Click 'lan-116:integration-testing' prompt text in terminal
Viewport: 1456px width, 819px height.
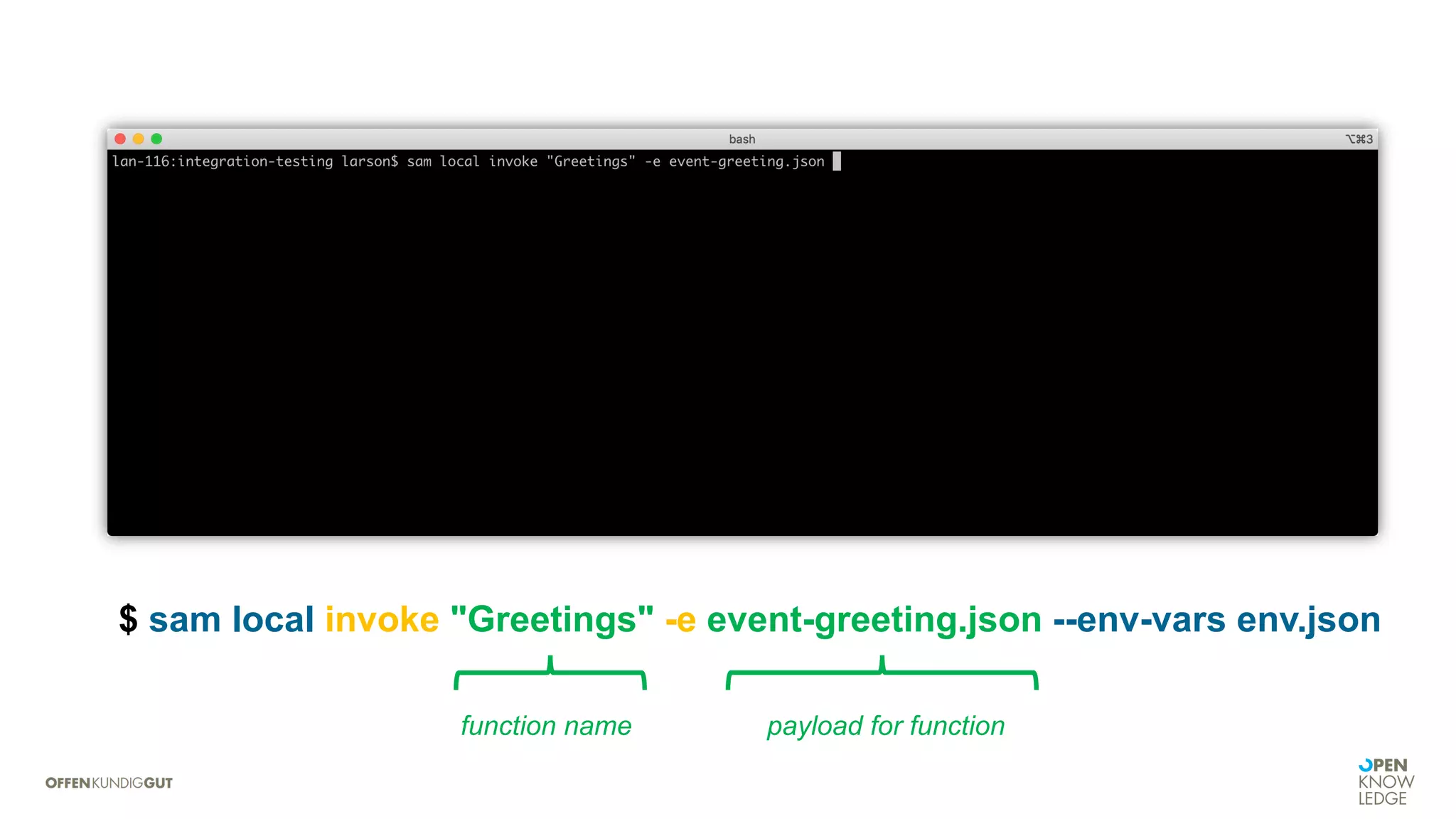(223, 162)
